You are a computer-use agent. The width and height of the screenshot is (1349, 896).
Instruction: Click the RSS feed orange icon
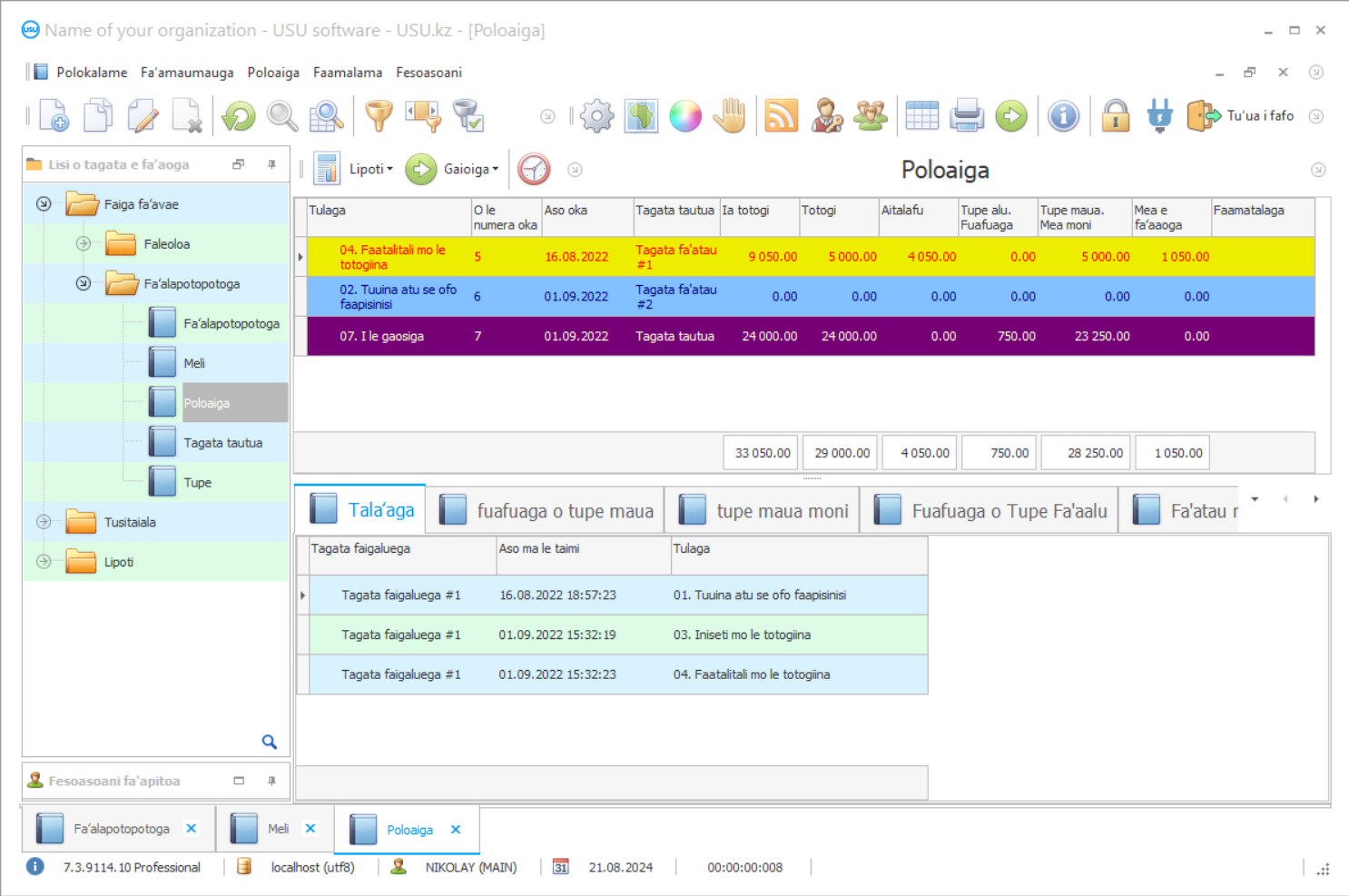[x=781, y=116]
